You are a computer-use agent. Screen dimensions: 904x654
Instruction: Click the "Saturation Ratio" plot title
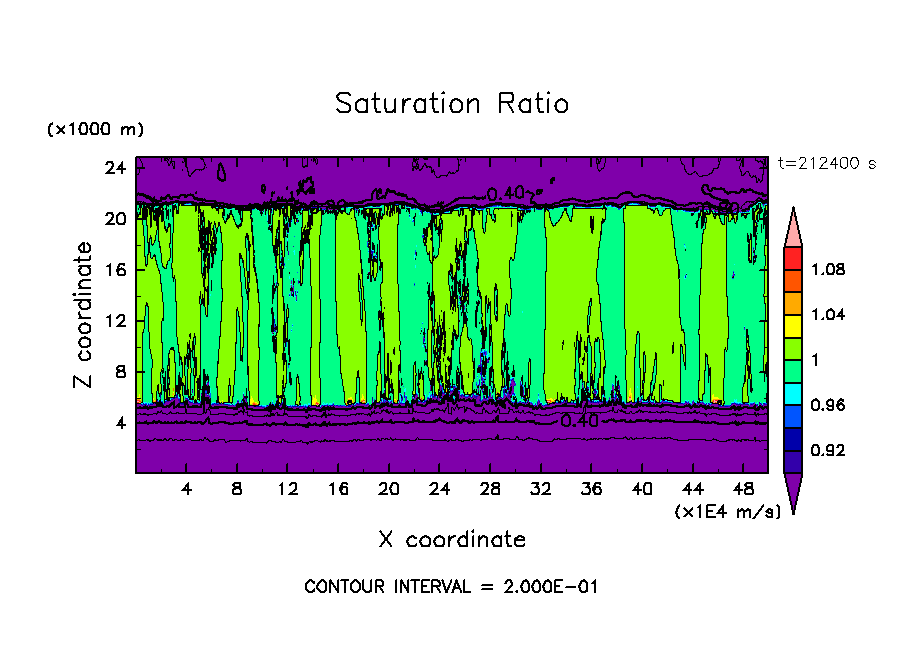[x=451, y=104]
